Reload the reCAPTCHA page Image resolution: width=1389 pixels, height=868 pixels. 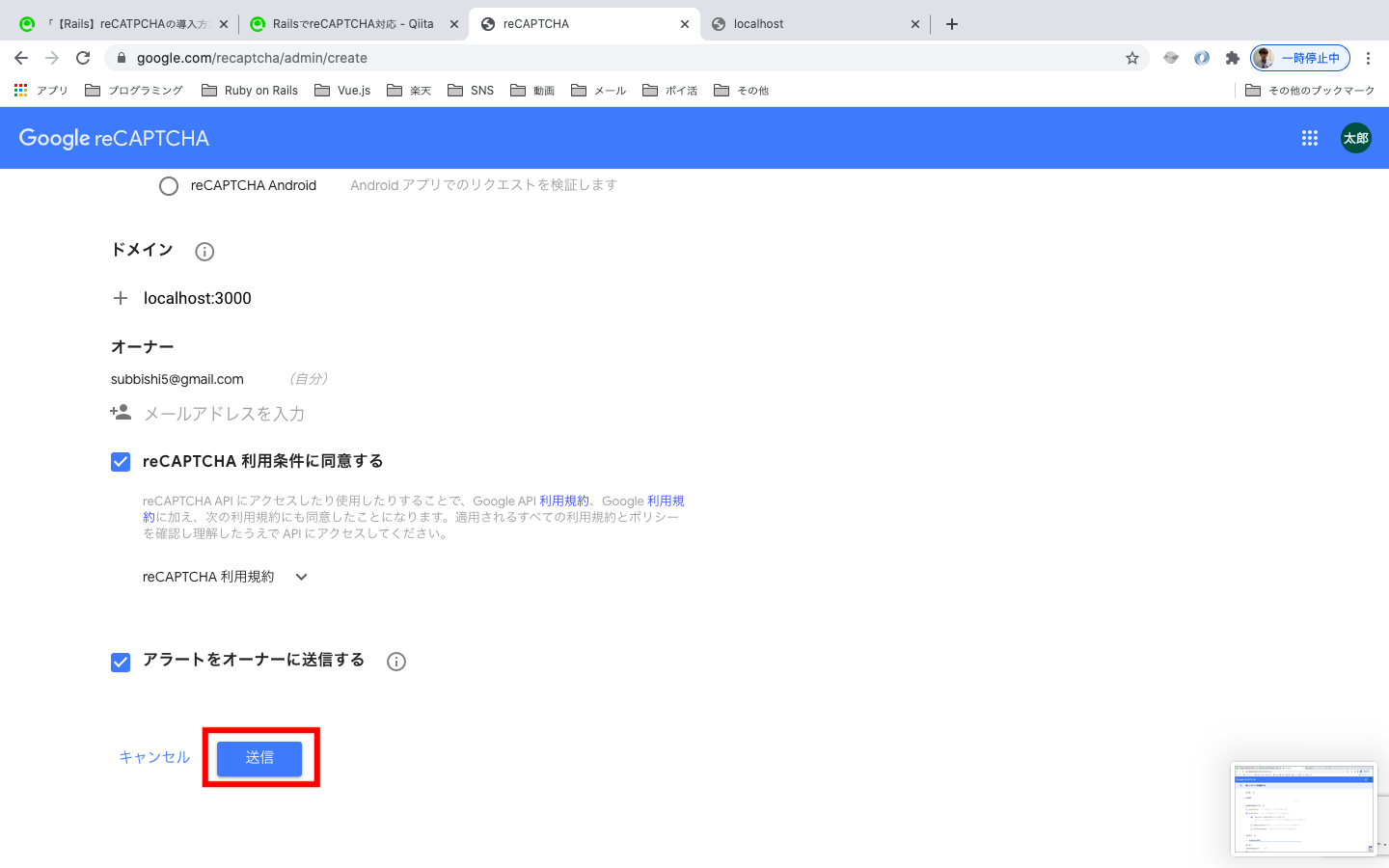coord(83,58)
